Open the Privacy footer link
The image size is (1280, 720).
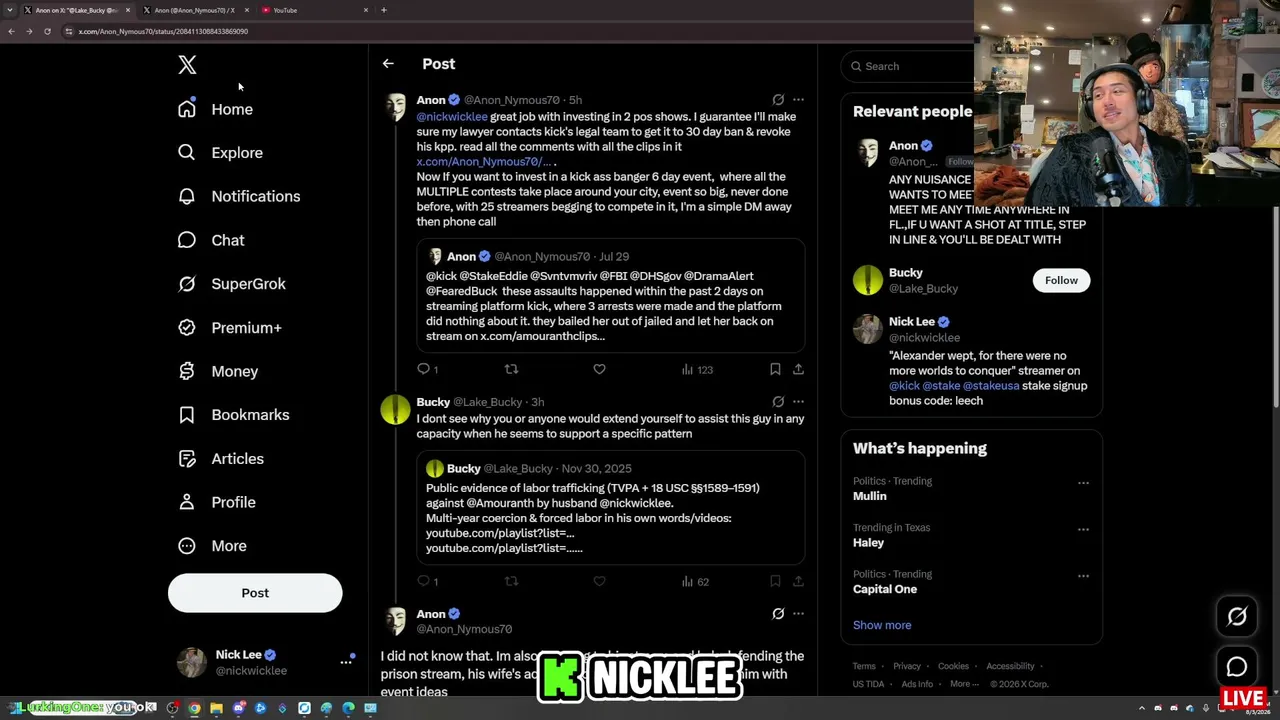907,666
